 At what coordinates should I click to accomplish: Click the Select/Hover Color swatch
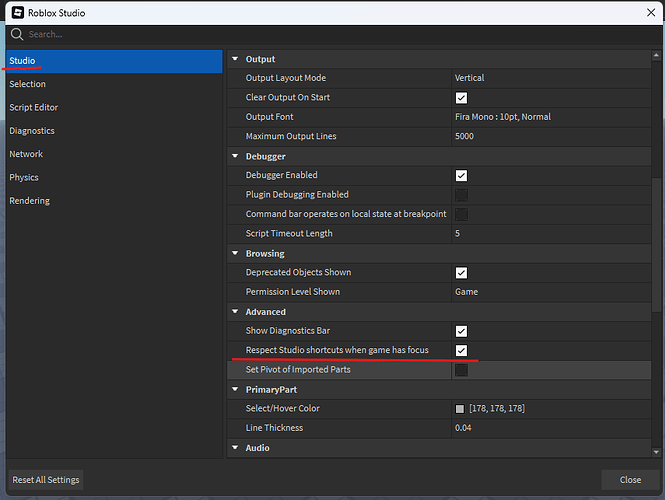pos(460,409)
